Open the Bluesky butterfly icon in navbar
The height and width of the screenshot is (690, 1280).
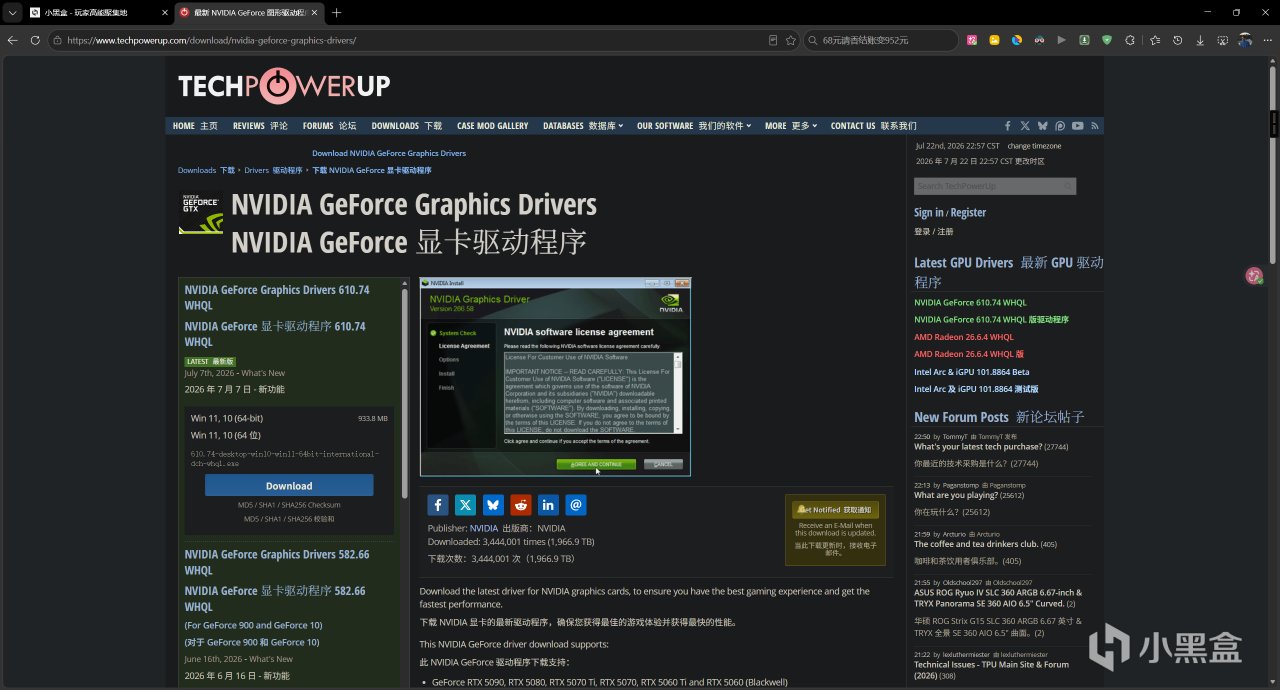(1043, 126)
